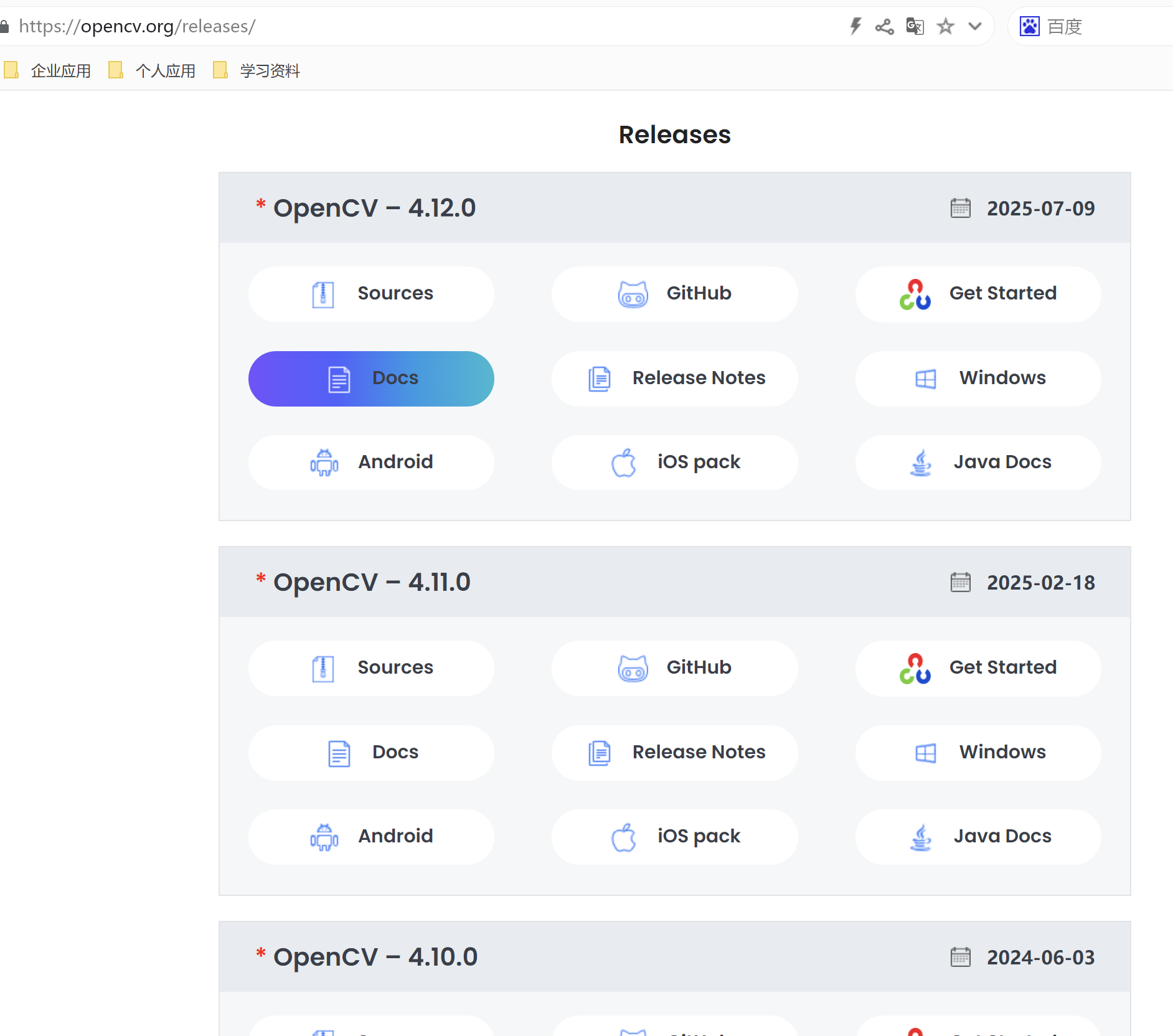Click the padlock site security icon

(x=4, y=26)
